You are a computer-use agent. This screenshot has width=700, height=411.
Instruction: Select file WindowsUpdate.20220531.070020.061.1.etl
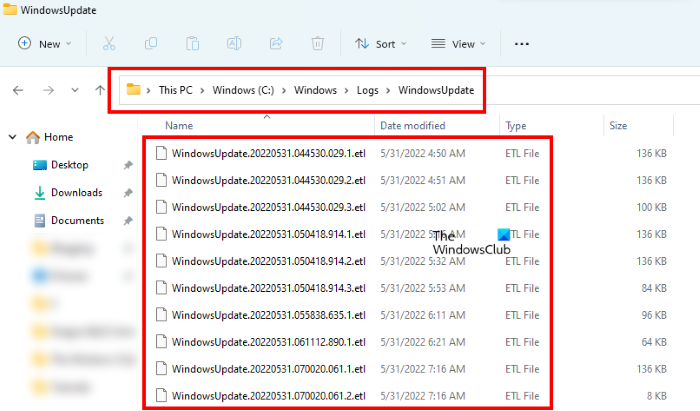point(269,369)
